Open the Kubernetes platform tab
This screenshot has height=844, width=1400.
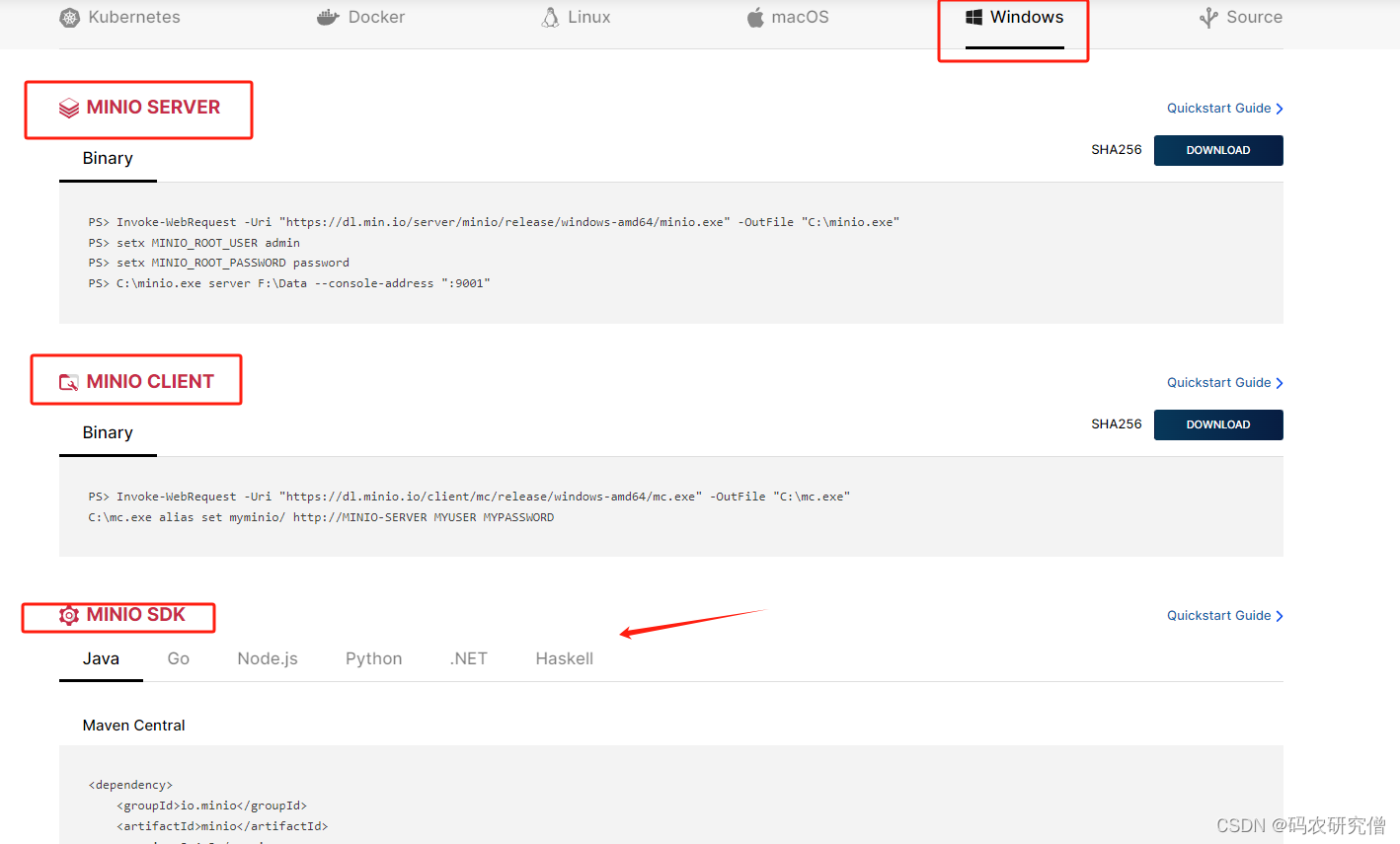(119, 18)
